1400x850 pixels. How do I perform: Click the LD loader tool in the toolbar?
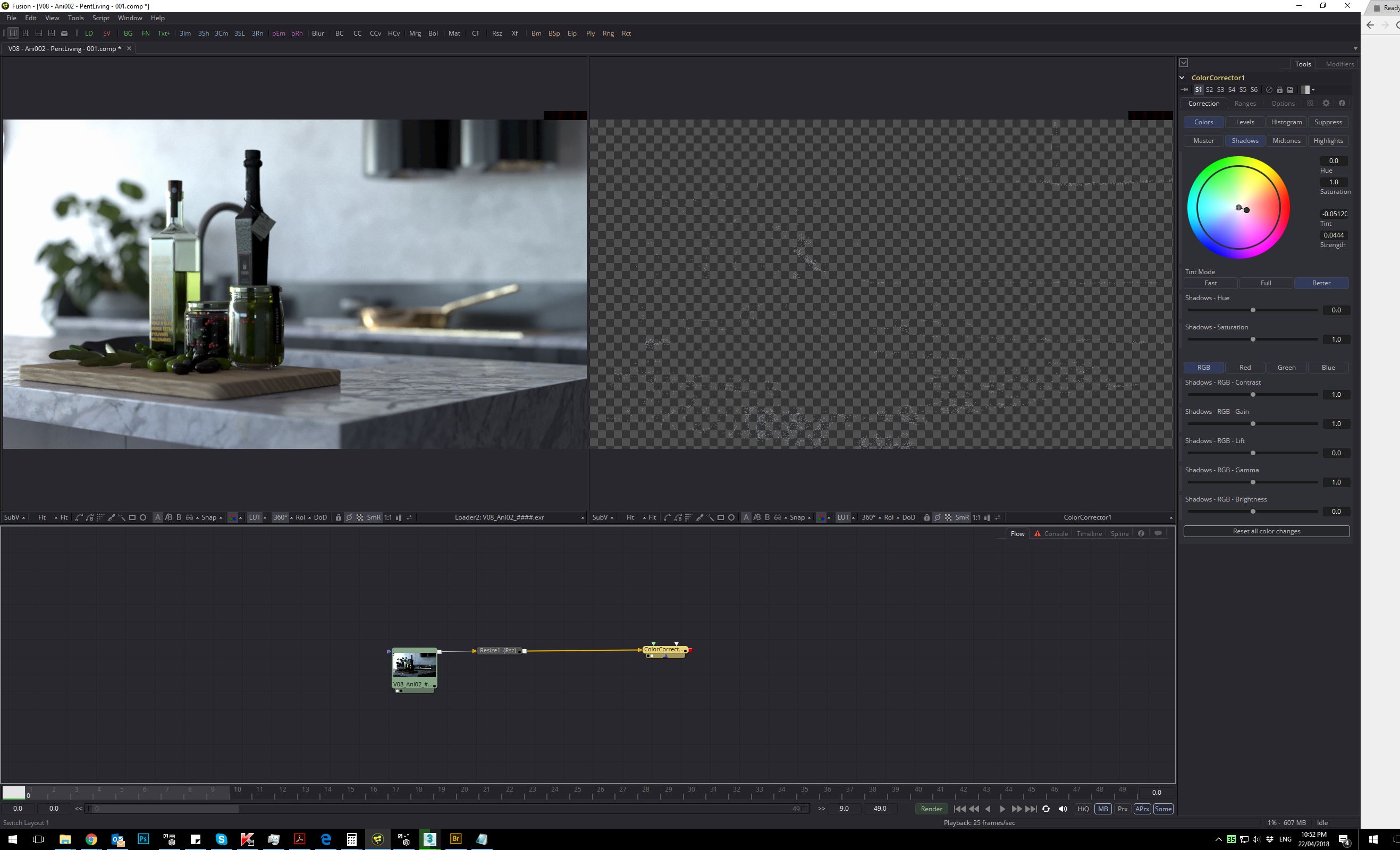(x=89, y=33)
